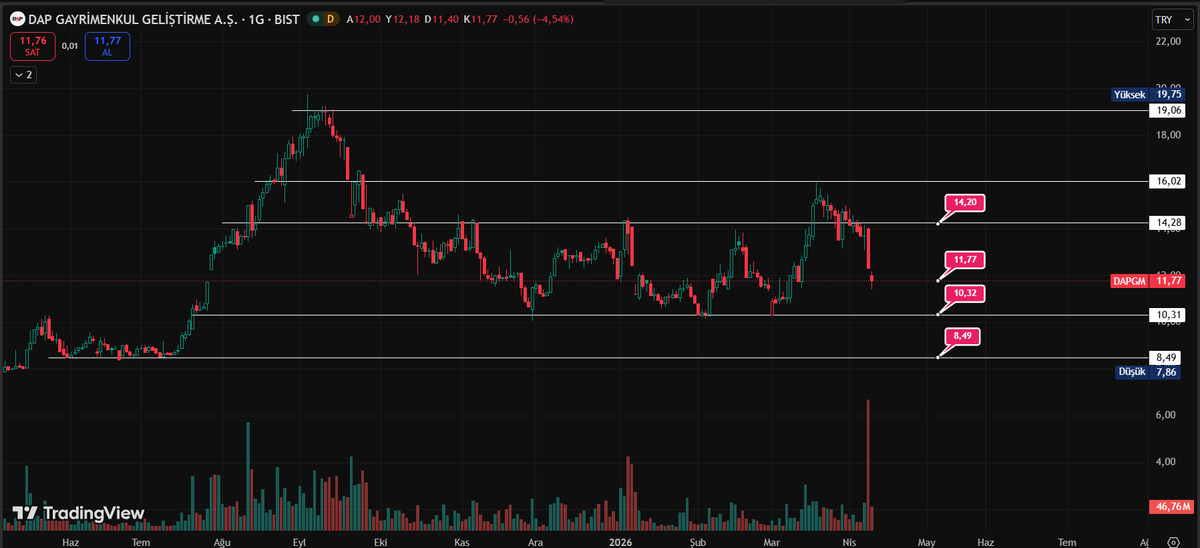The image size is (1200, 548).
Task: Select the pink 8,49 price callout
Action: click(x=964, y=336)
